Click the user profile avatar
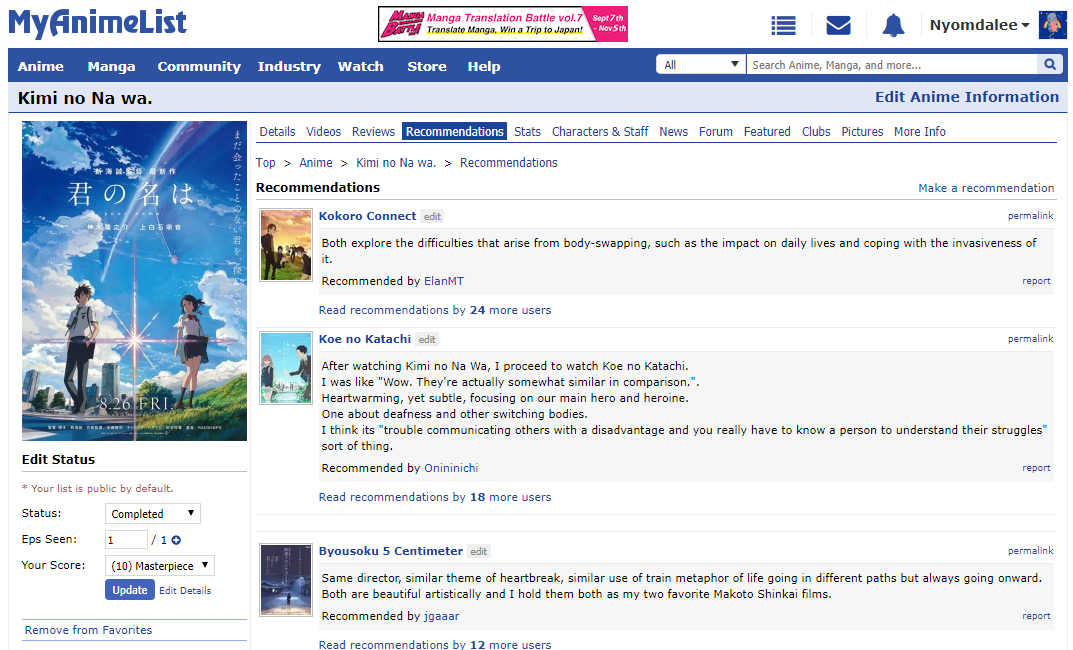 [1053, 25]
